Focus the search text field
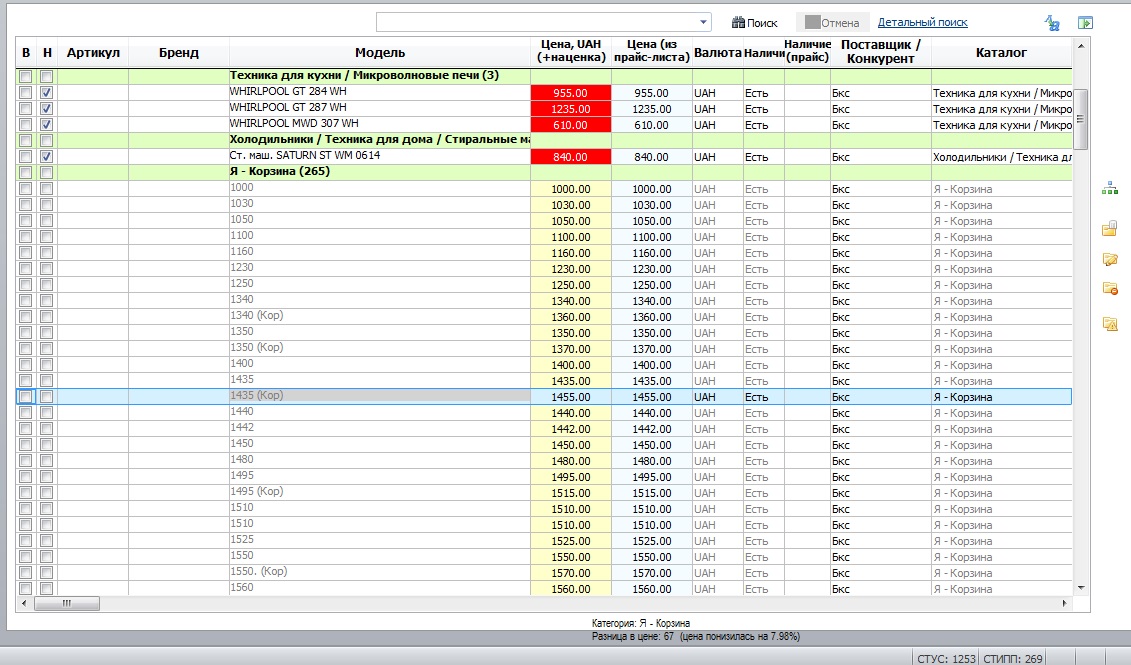1131x665 pixels. point(537,22)
